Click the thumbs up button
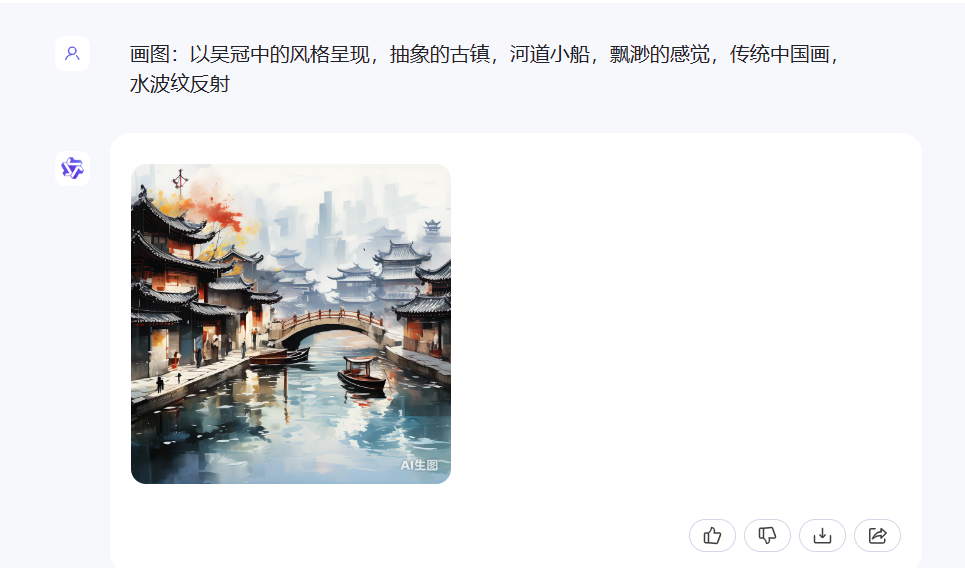This screenshot has width=965, height=568. 712,535
